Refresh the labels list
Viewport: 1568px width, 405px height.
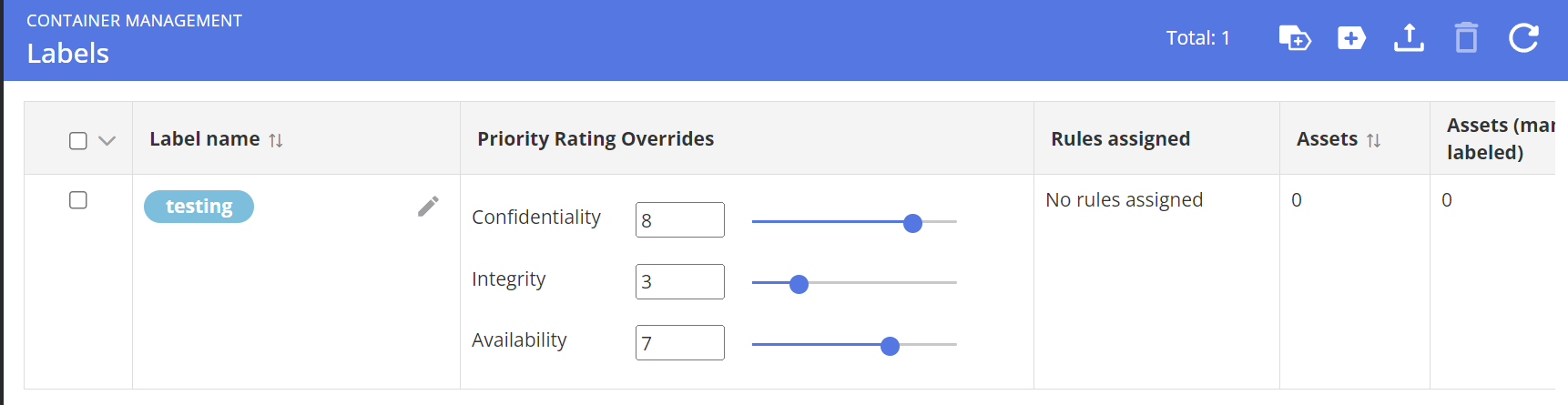1523,38
